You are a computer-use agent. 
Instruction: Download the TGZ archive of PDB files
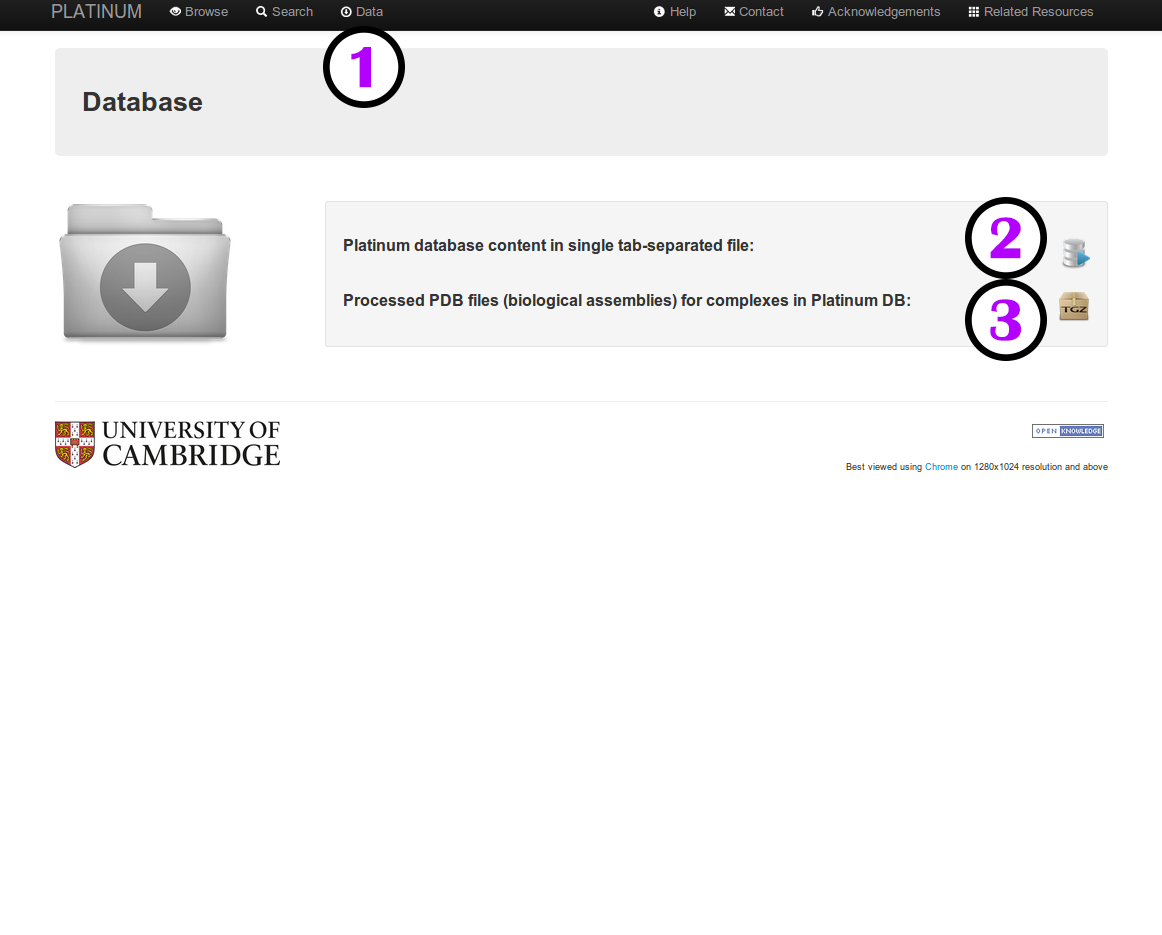[1074, 306]
